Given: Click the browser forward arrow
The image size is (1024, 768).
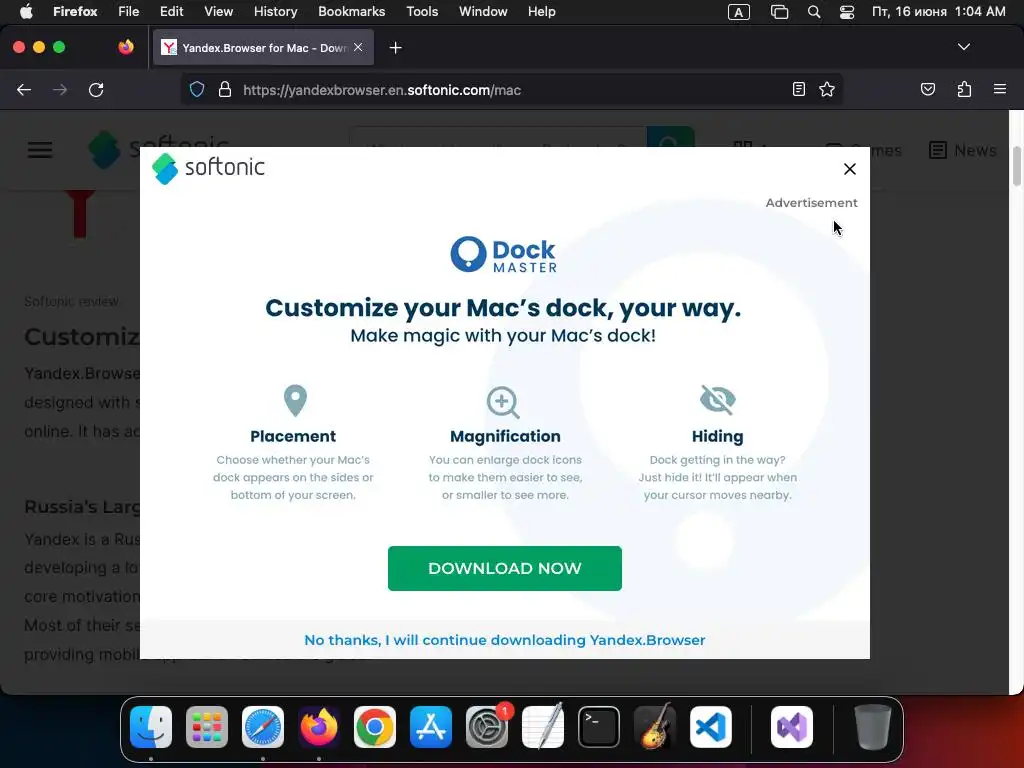Looking at the screenshot, I should [x=60, y=89].
